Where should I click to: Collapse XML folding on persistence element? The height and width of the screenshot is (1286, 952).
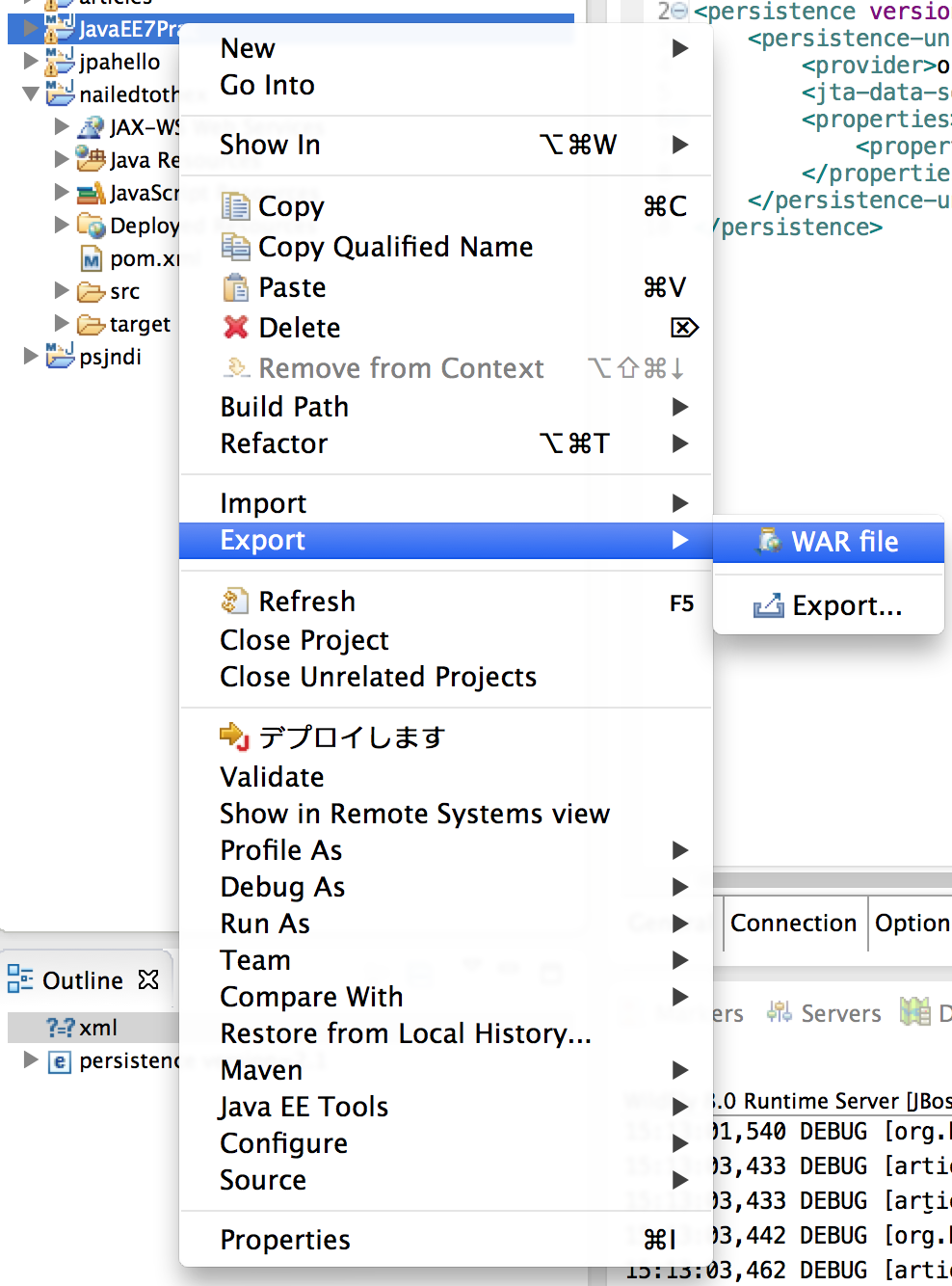click(679, 12)
